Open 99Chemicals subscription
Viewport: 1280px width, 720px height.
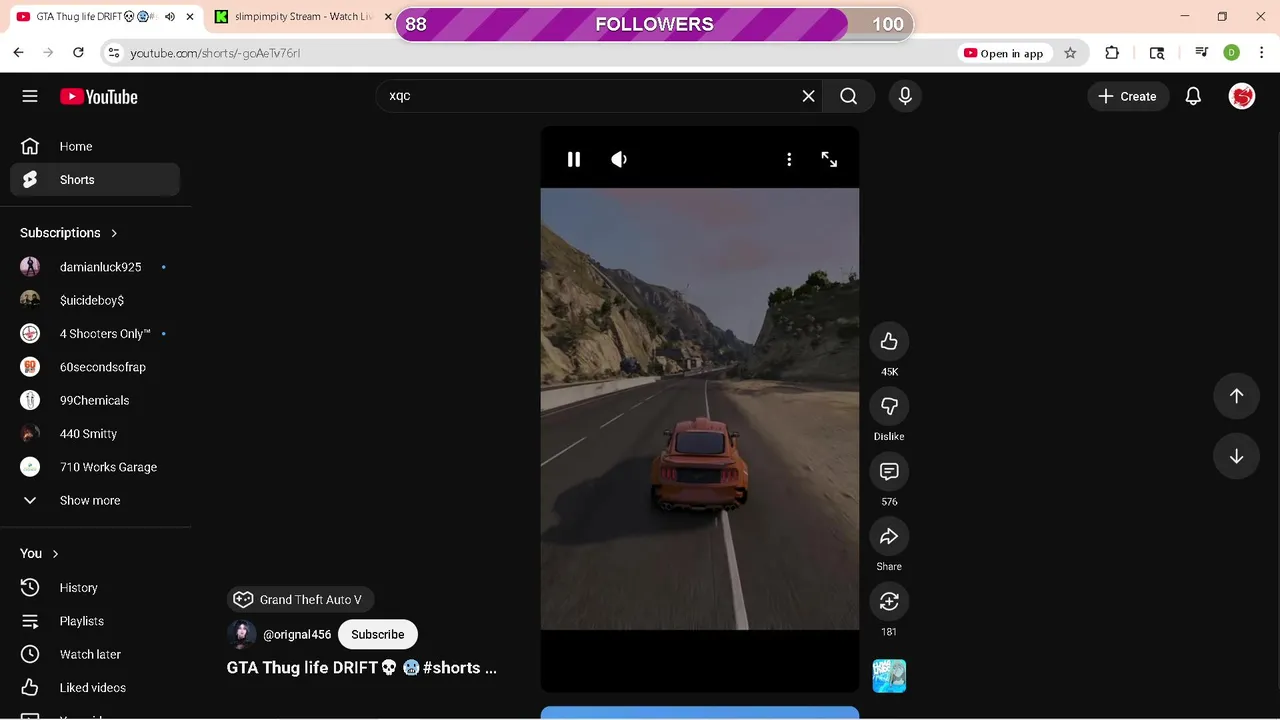pyautogui.click(x=95, y=400)
